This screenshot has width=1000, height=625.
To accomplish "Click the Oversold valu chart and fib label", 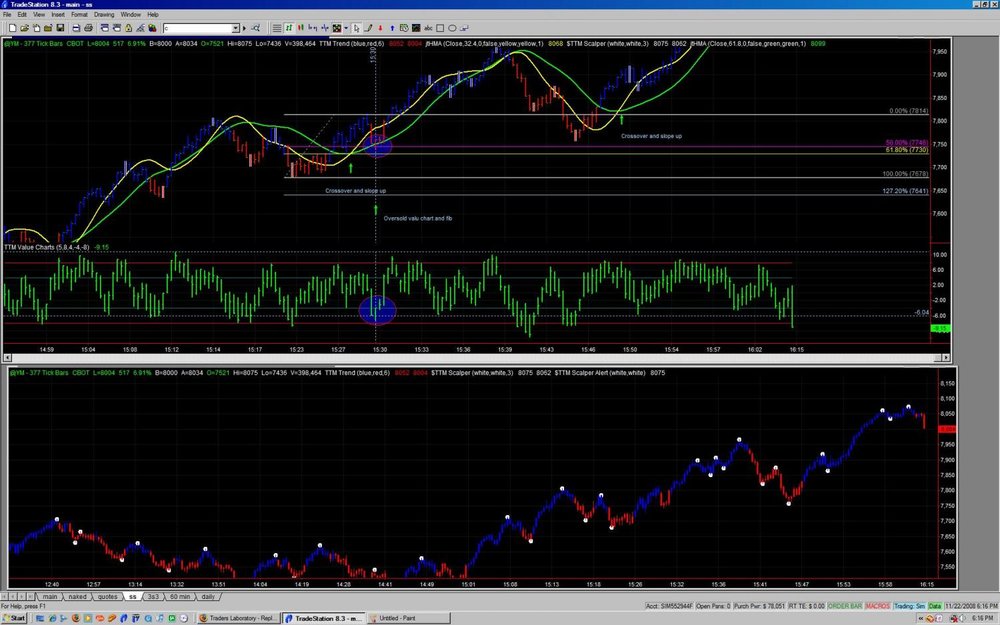I will click(x=418, y=218).
